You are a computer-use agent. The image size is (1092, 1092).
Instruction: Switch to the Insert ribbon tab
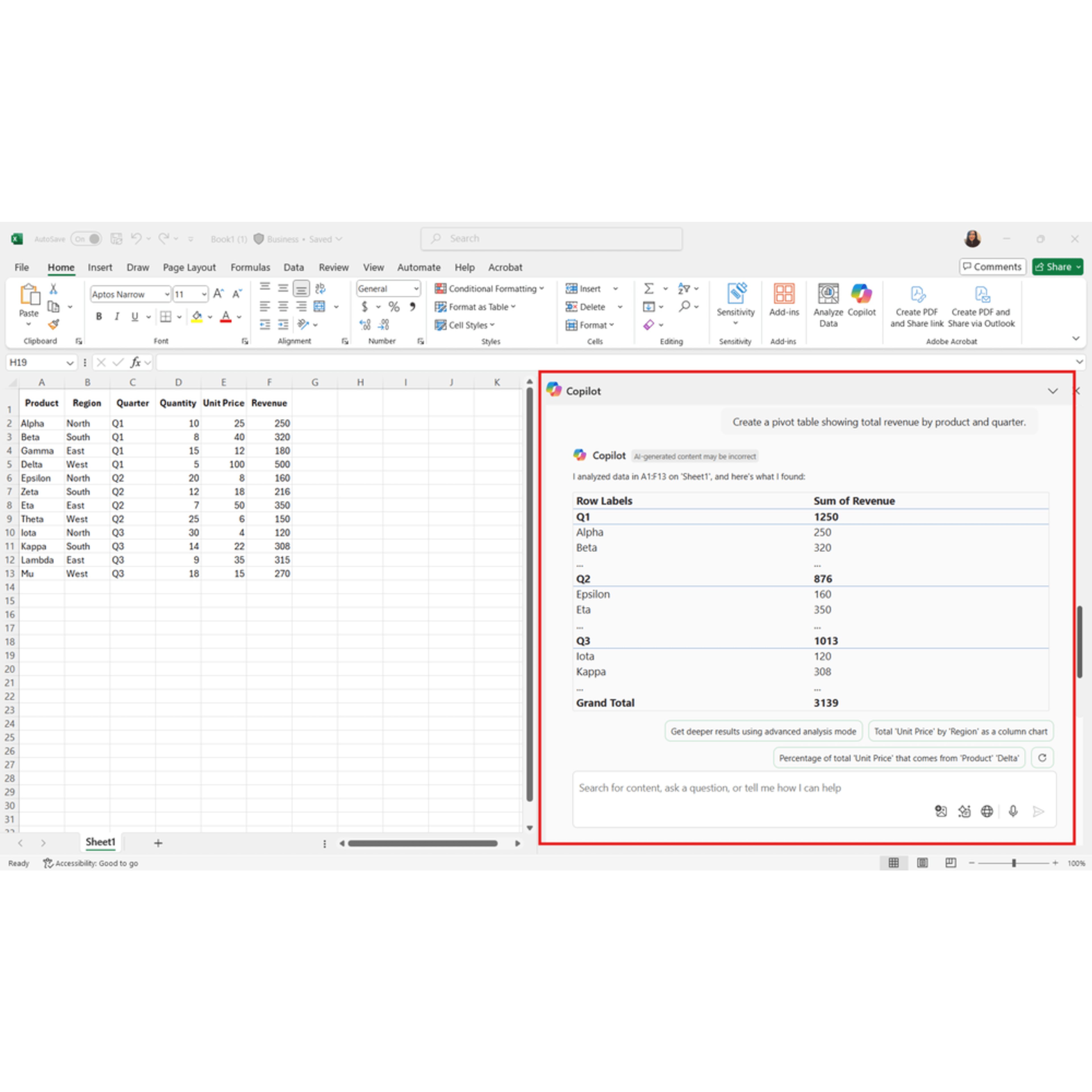click(x=100, y=267)
